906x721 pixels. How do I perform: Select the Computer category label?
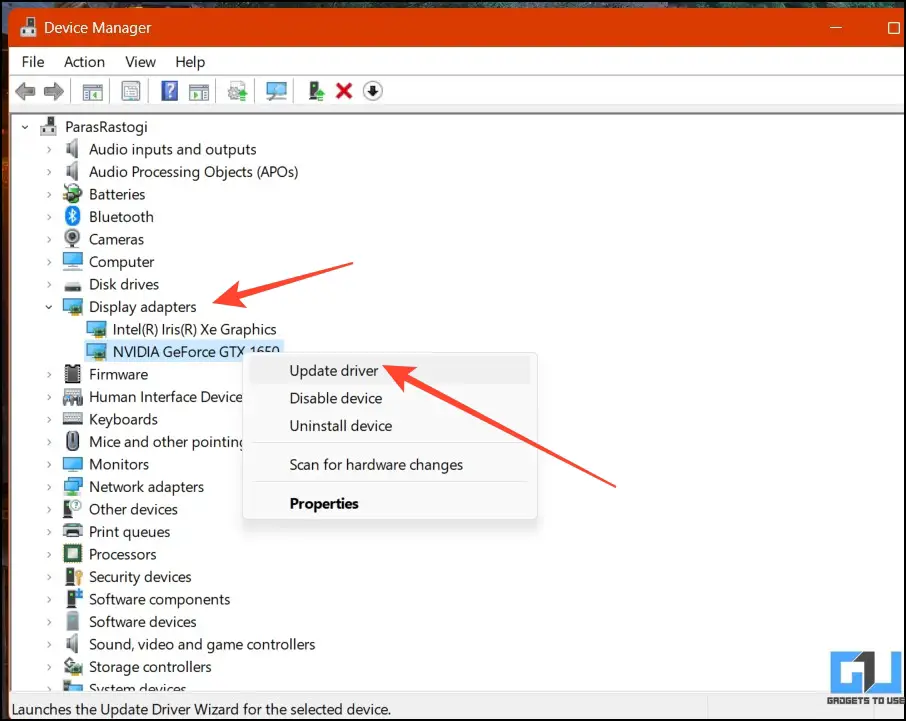pyautogui.click(x=121, y=262)
